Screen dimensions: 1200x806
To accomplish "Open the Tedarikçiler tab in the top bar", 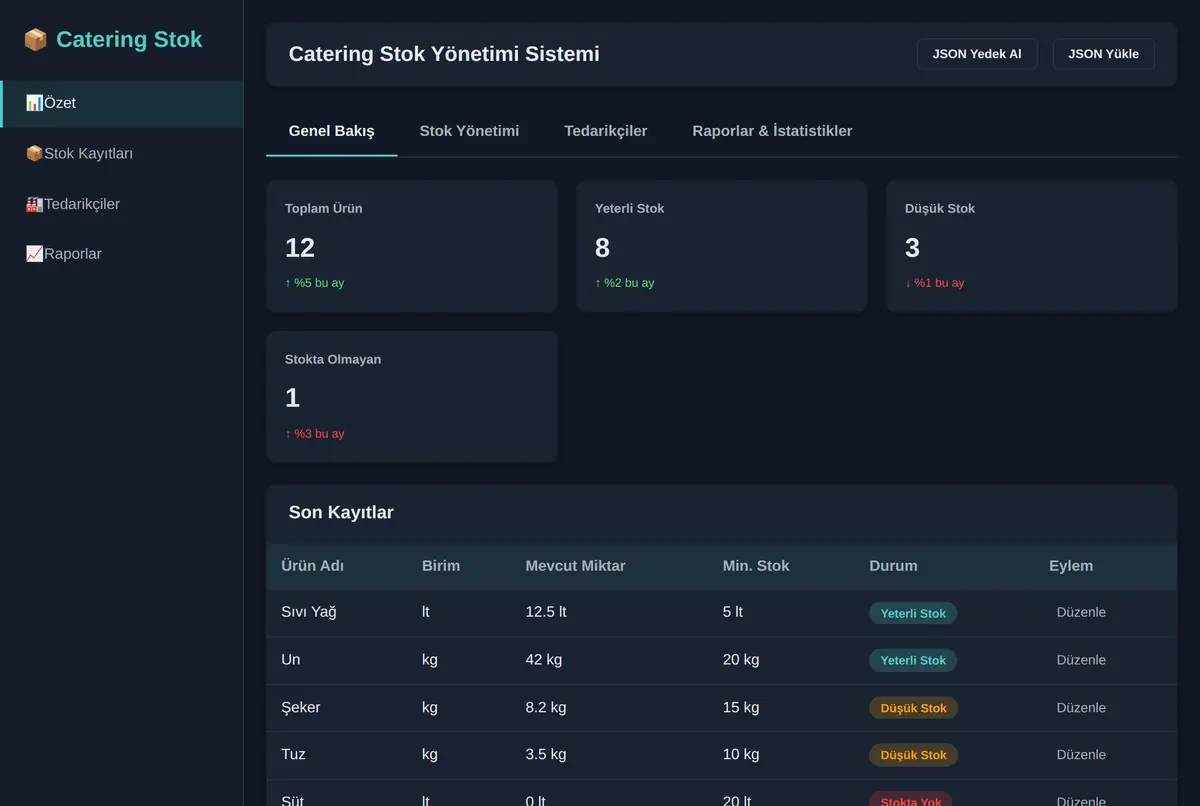I will 606,131.
